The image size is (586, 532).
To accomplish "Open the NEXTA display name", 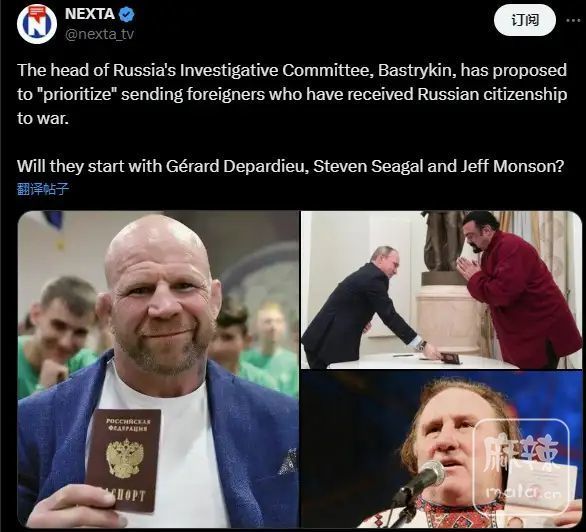I will [x=90, y=14].
